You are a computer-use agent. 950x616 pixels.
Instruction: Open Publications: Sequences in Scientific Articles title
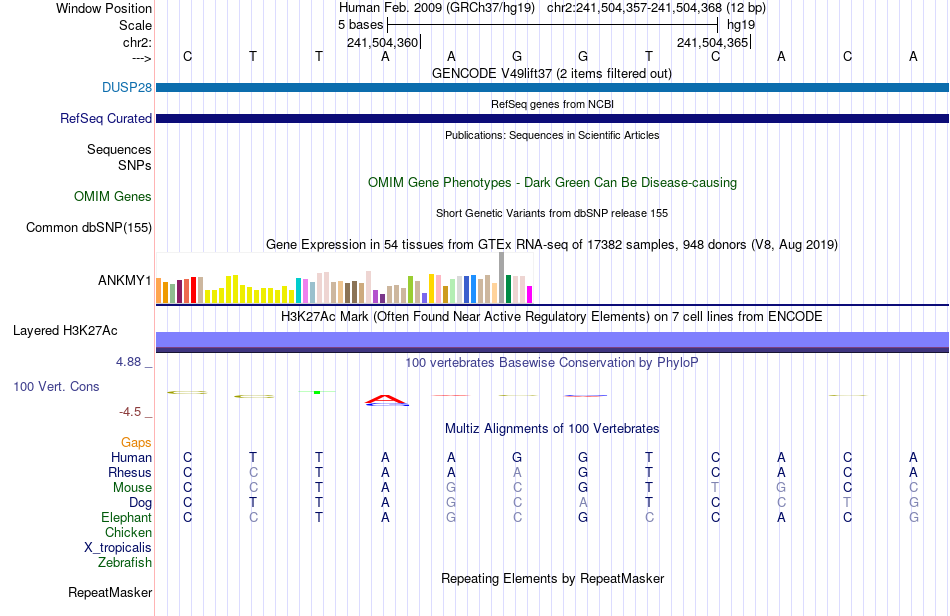552,135
